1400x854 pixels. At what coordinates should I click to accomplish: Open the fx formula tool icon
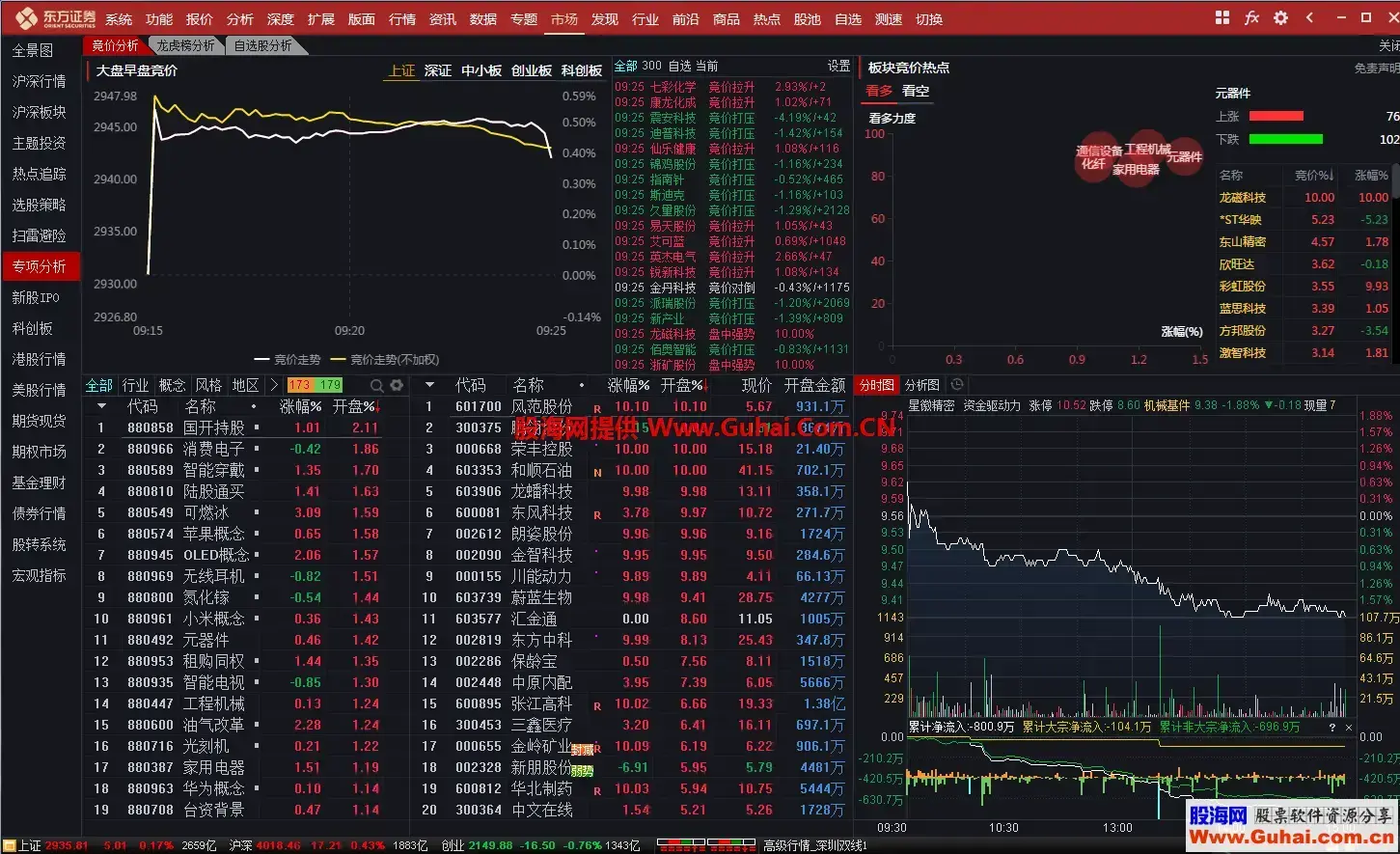pos(1251,17)
